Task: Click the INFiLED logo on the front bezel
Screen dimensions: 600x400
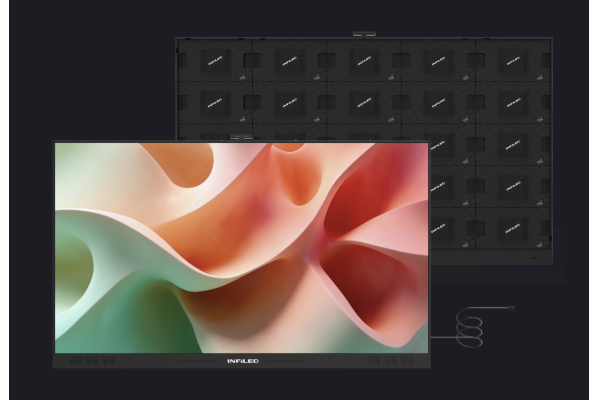Action: (x=243, y=361)
